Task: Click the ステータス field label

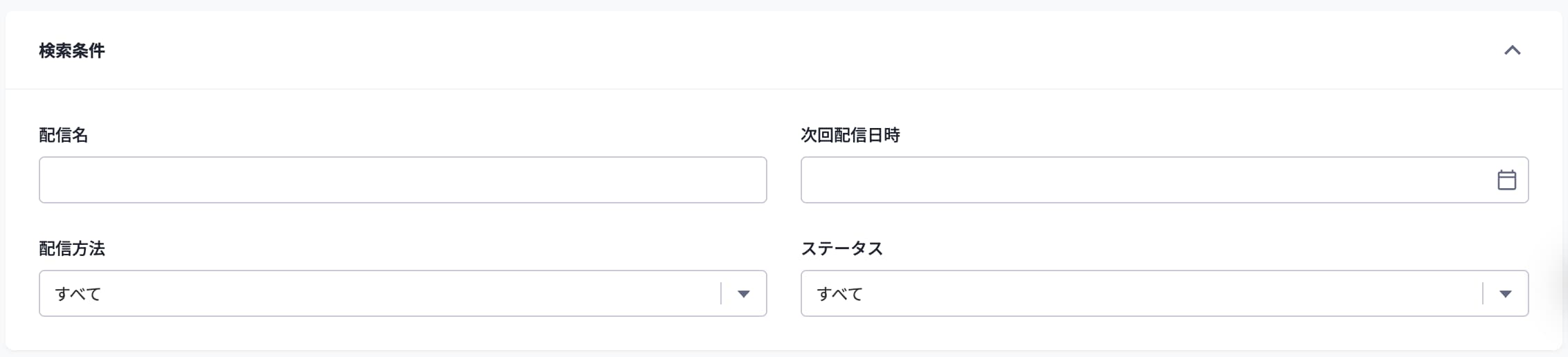Action: tap(841, 248)
